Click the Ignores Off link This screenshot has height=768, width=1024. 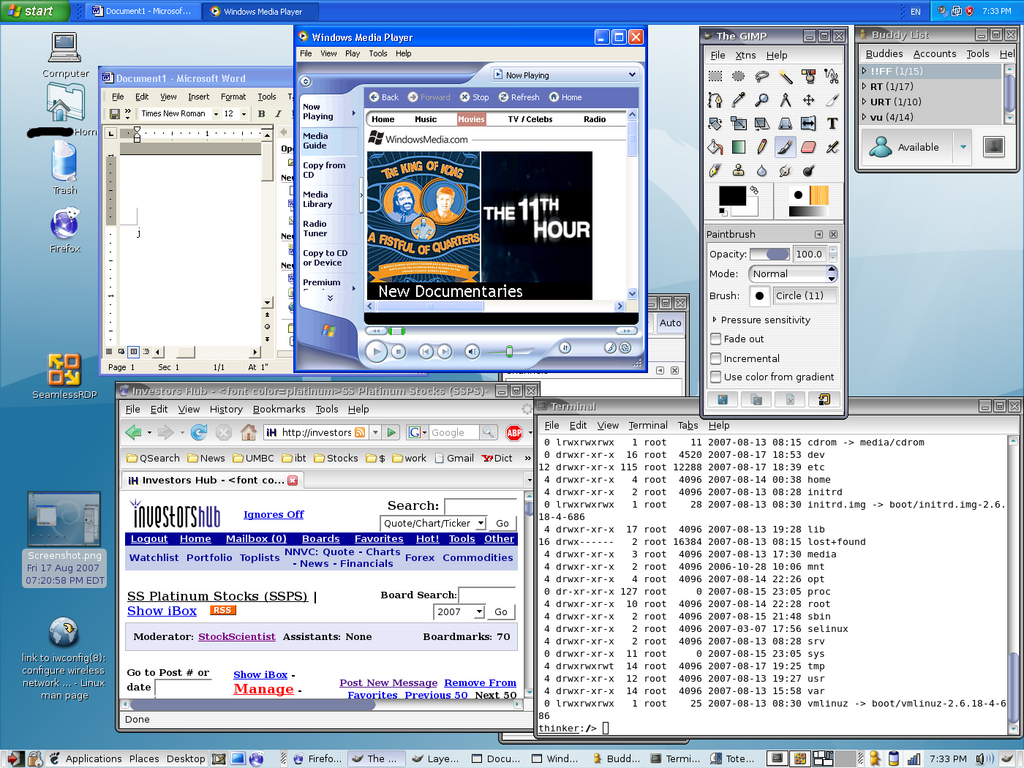(274, 515)
